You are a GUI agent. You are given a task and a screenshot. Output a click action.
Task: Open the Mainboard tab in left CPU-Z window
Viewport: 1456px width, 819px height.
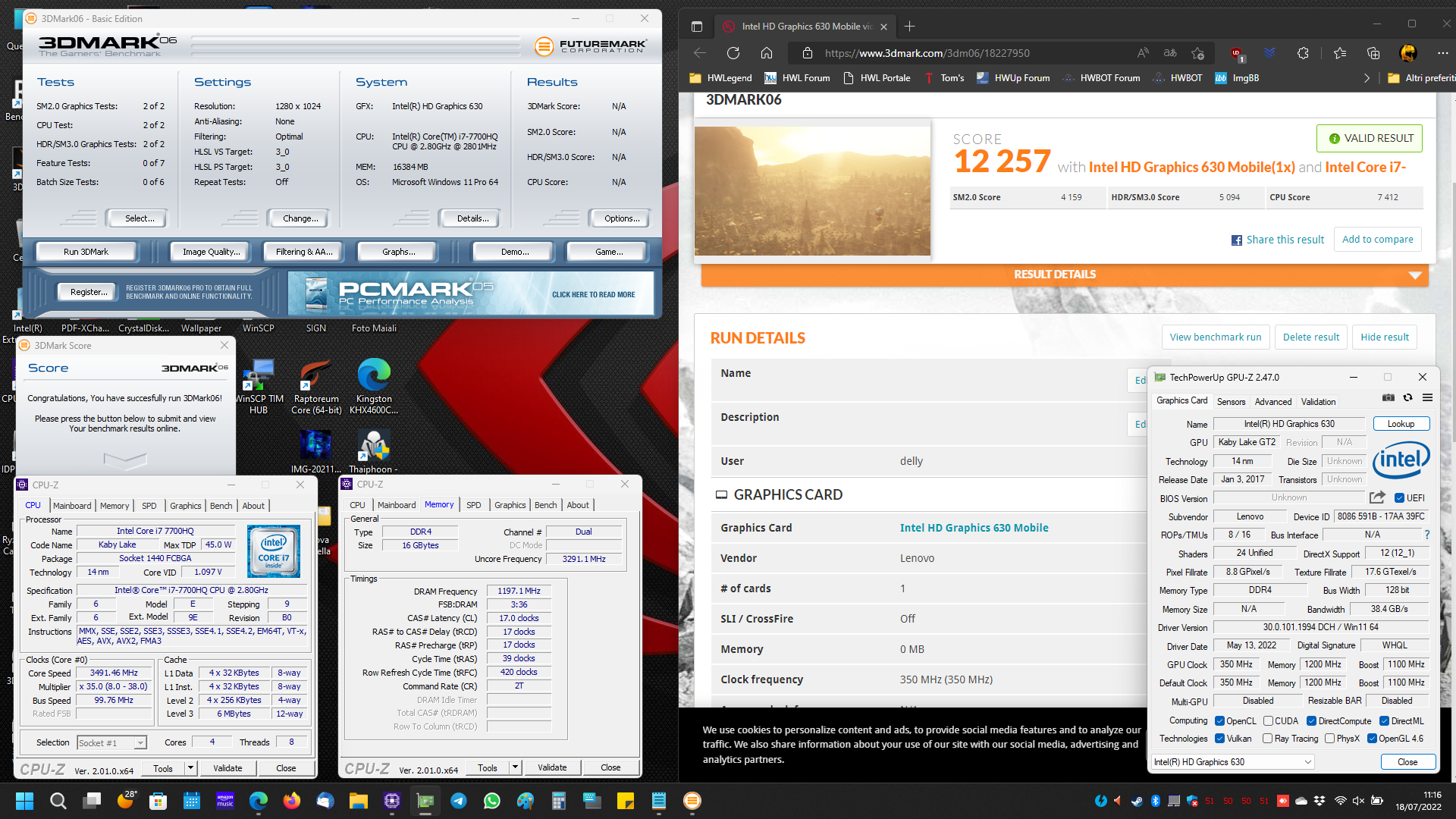[72, 506]
